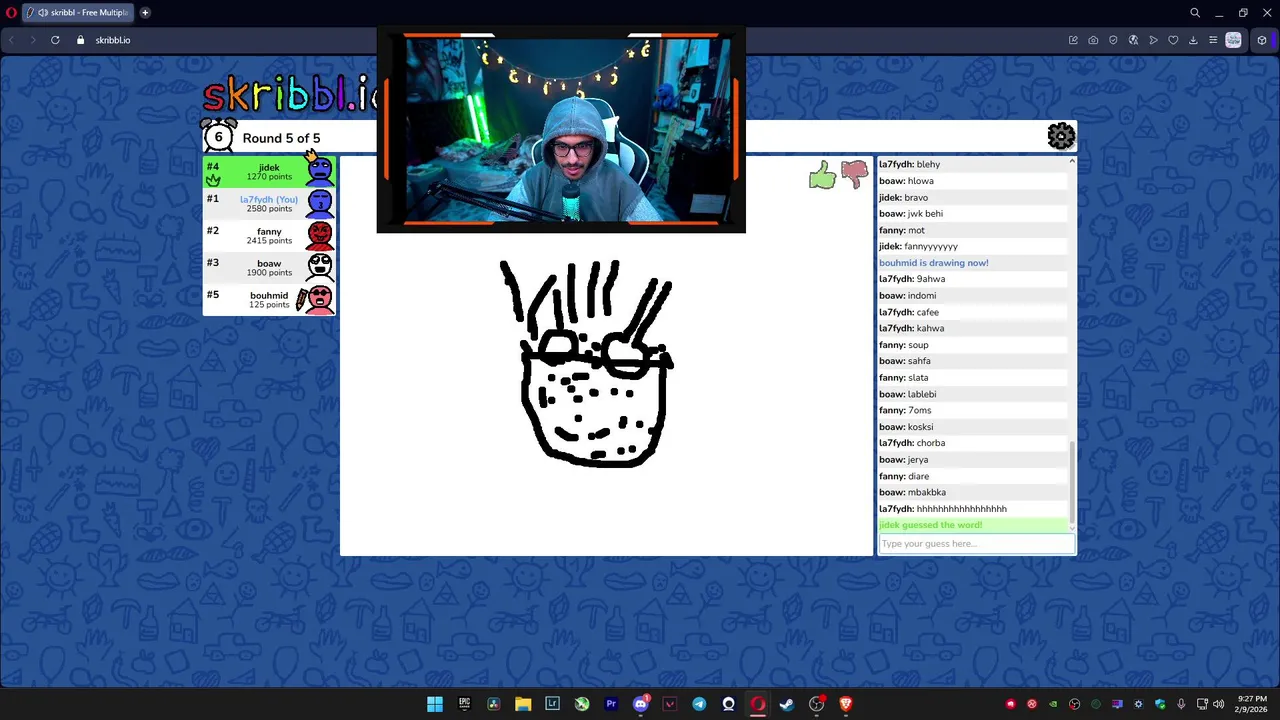Open Telegram from taskbar
The image size is (1280, 720).
699,704
